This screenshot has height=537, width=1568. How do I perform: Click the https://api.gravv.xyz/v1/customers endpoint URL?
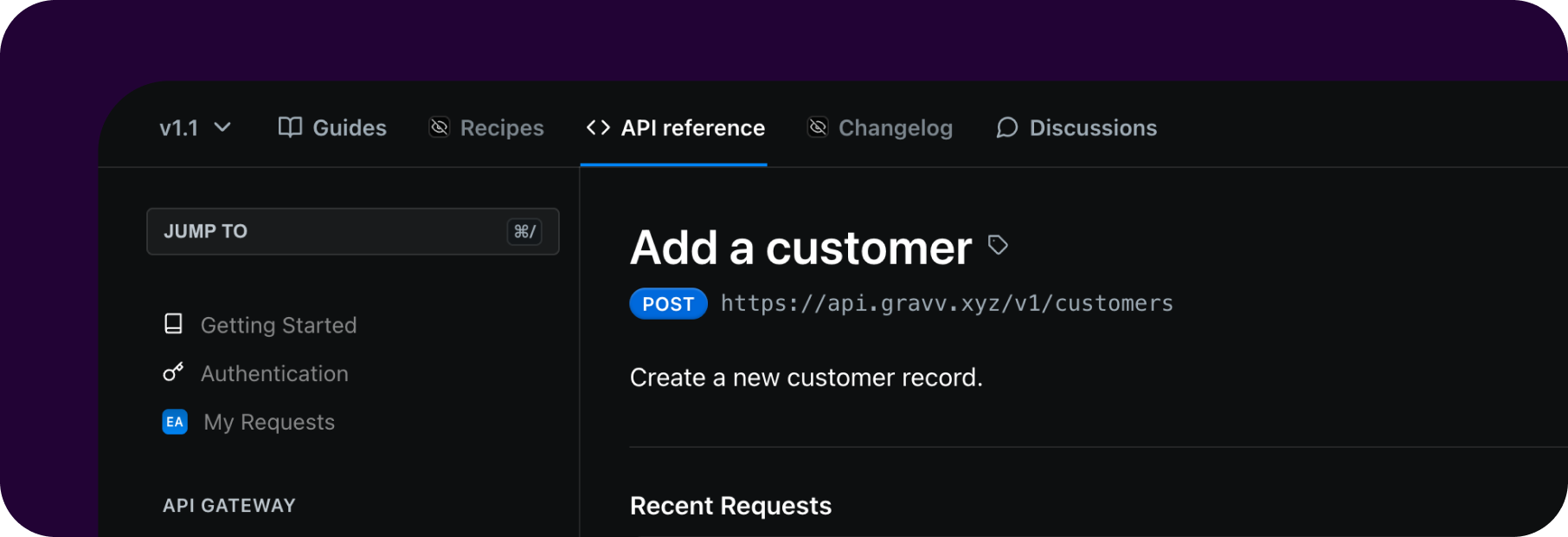click(x=947, y=303)
